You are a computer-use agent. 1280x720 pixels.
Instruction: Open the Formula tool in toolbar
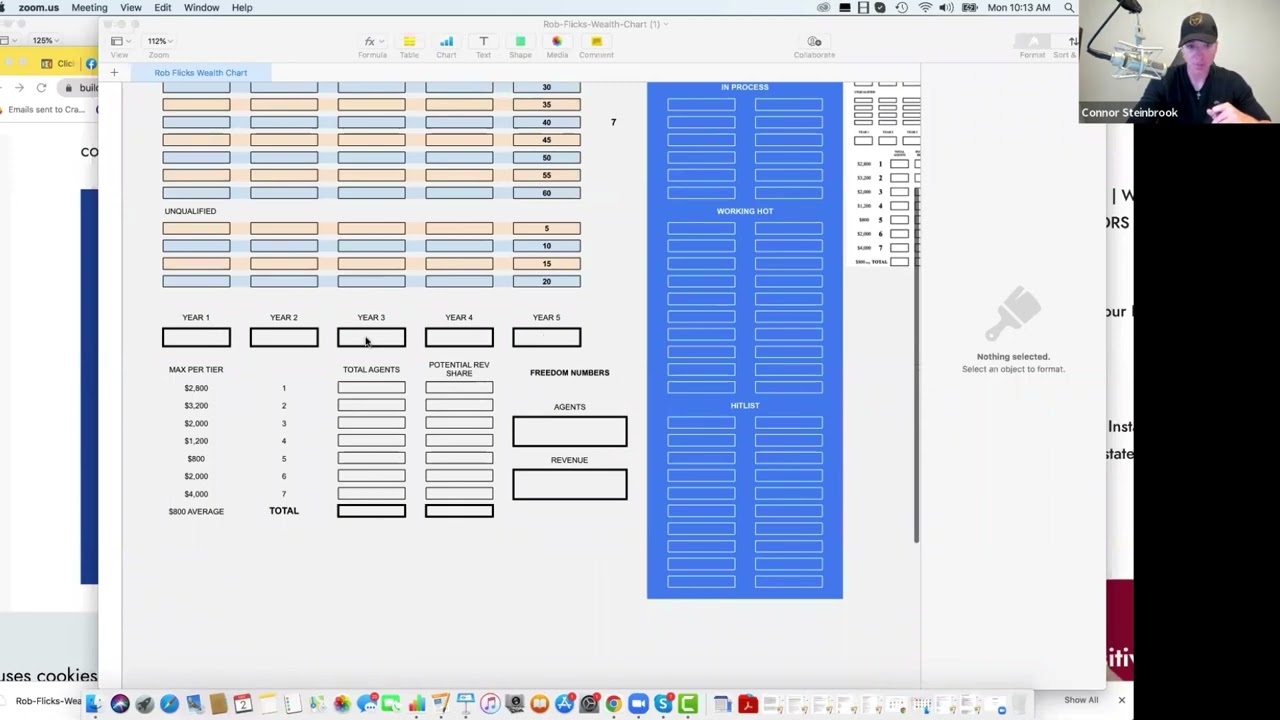pyautogui.click(x=371, y=43)
